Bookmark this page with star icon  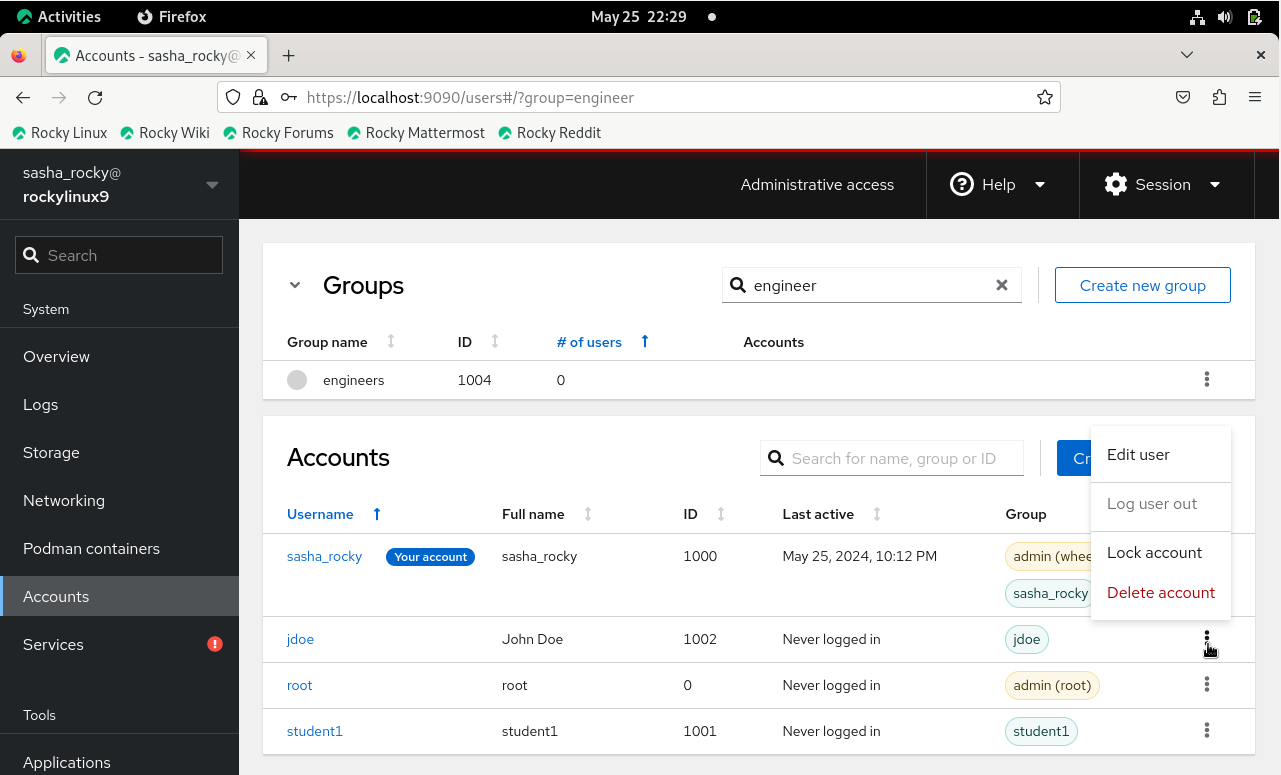1044,98
